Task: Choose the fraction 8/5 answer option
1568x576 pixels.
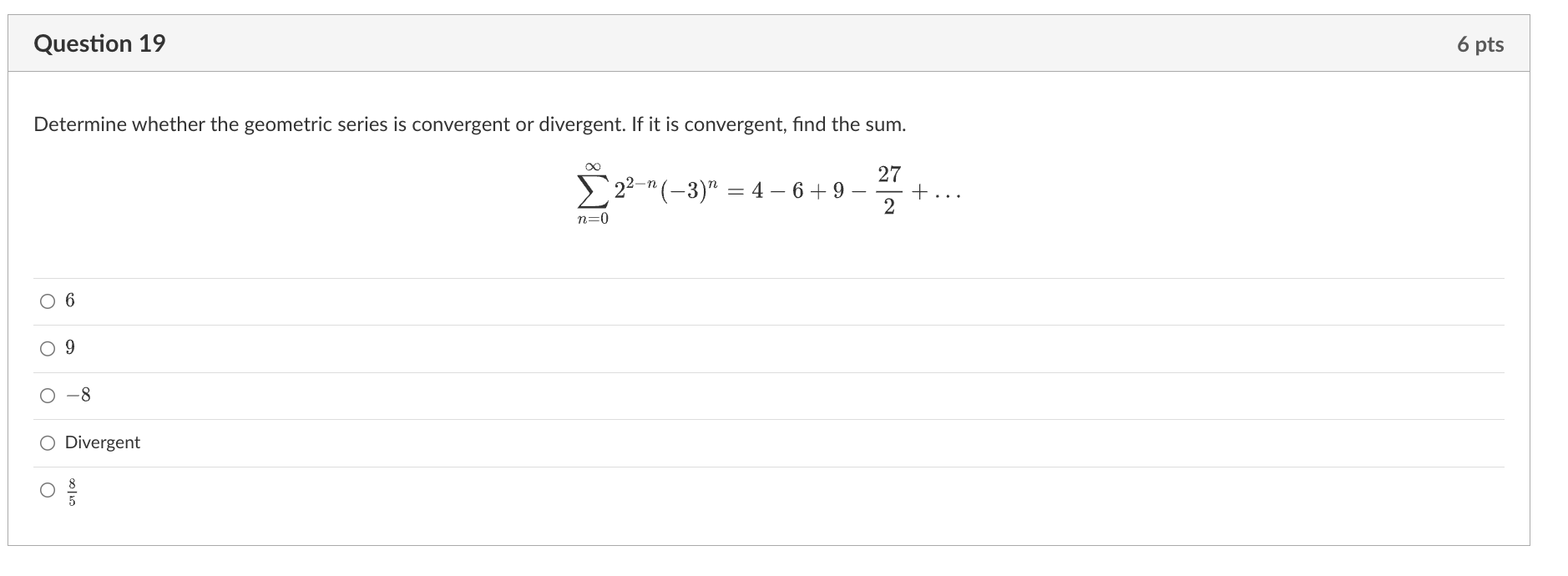Action: (x=48, y=491)
